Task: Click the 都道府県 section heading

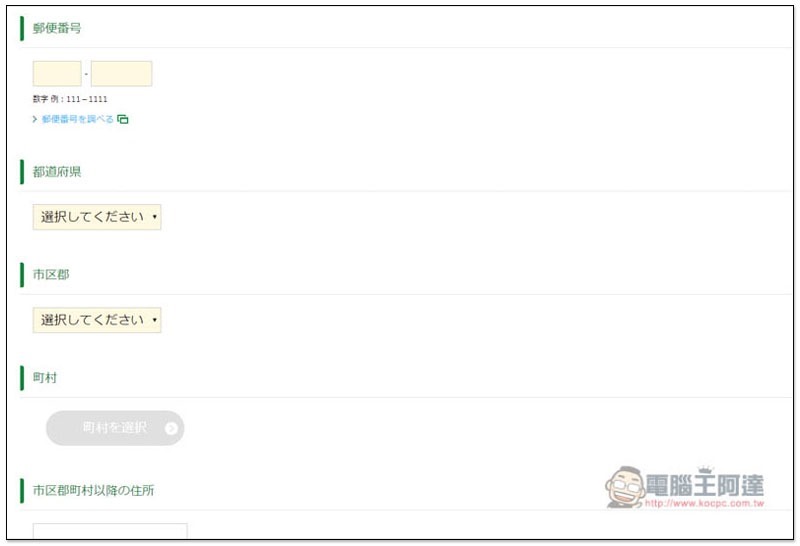Action: point(57,172)
